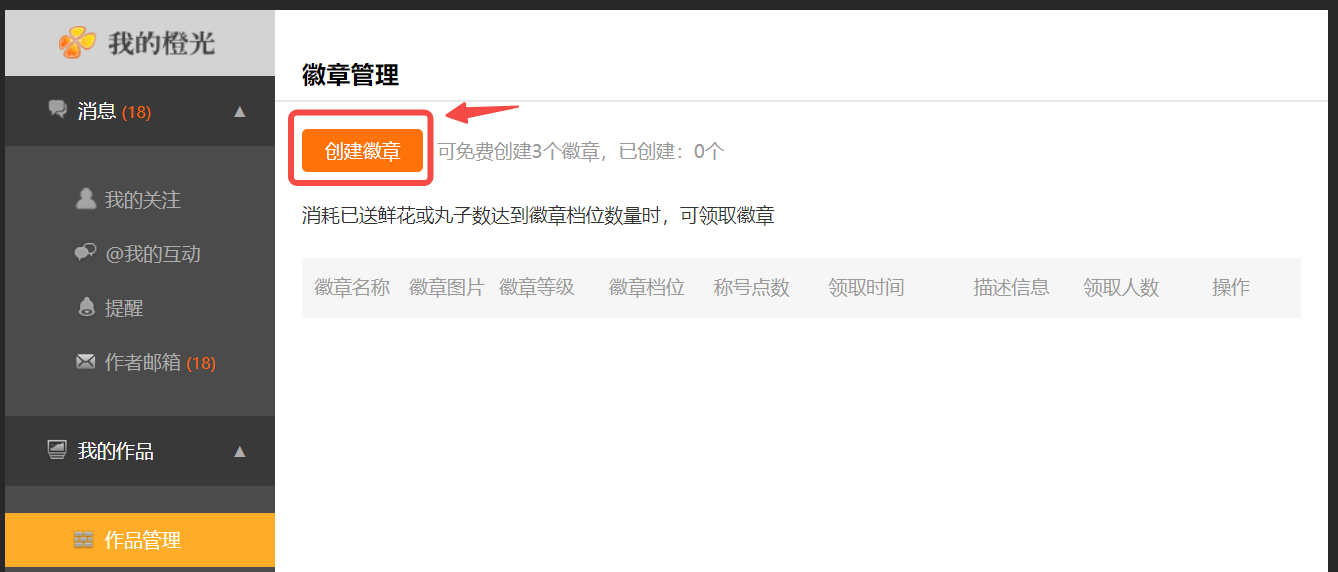Open the unread count (18) next to 作者邮箱
The image size is (1338, 572).
tap(201, 363)
